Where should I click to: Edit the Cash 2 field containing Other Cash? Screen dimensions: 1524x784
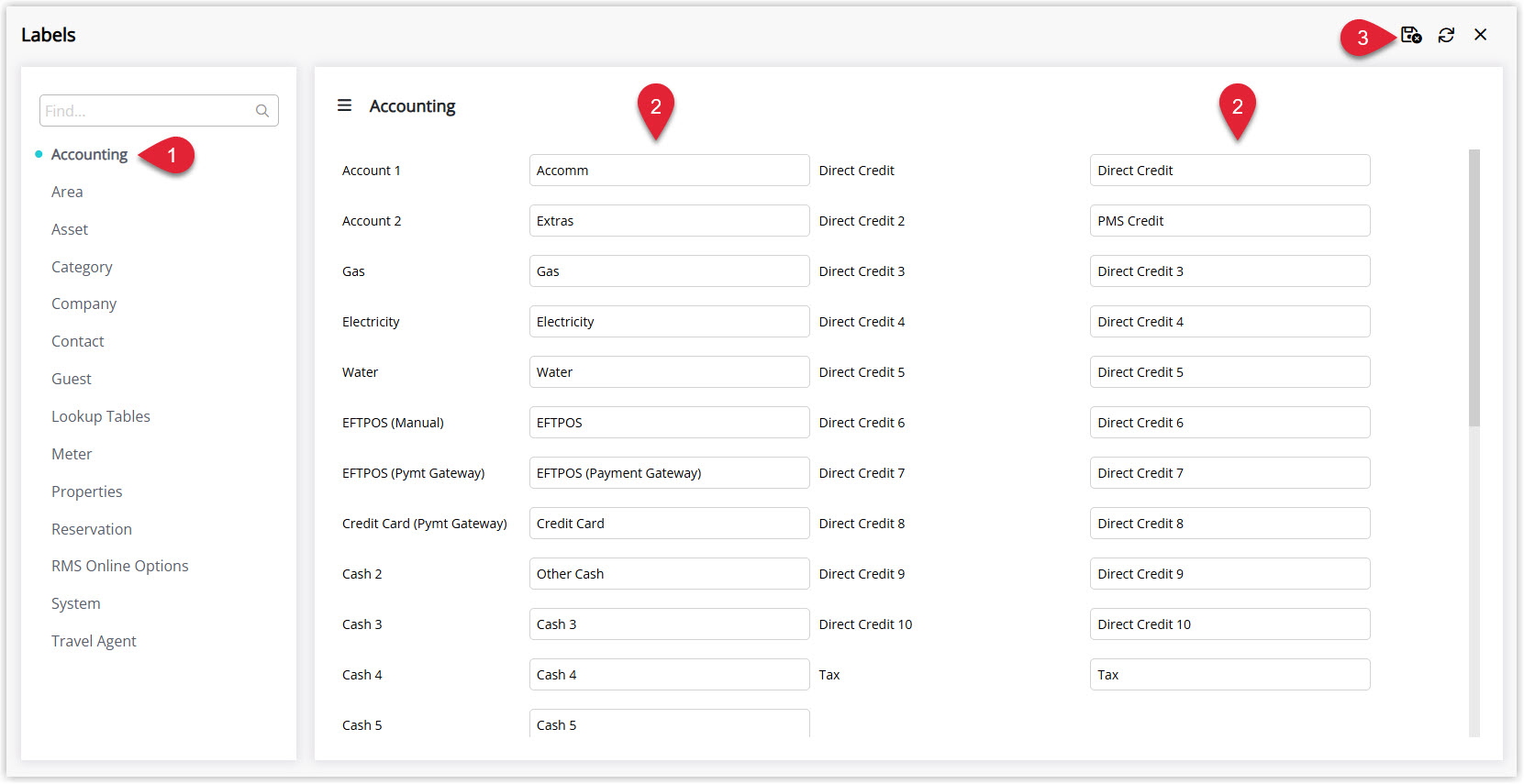pyautogui.click(x=669, y=574)
